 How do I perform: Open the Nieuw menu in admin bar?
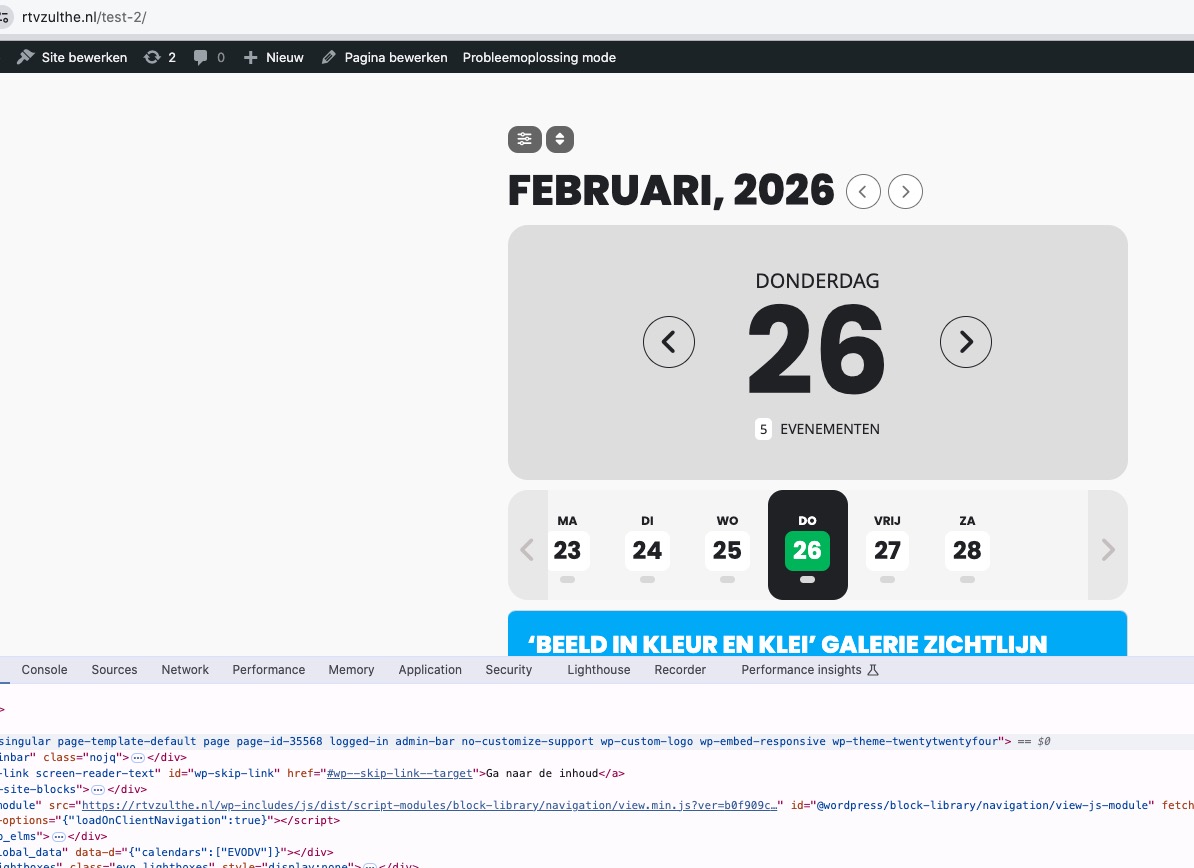point(274,58)
